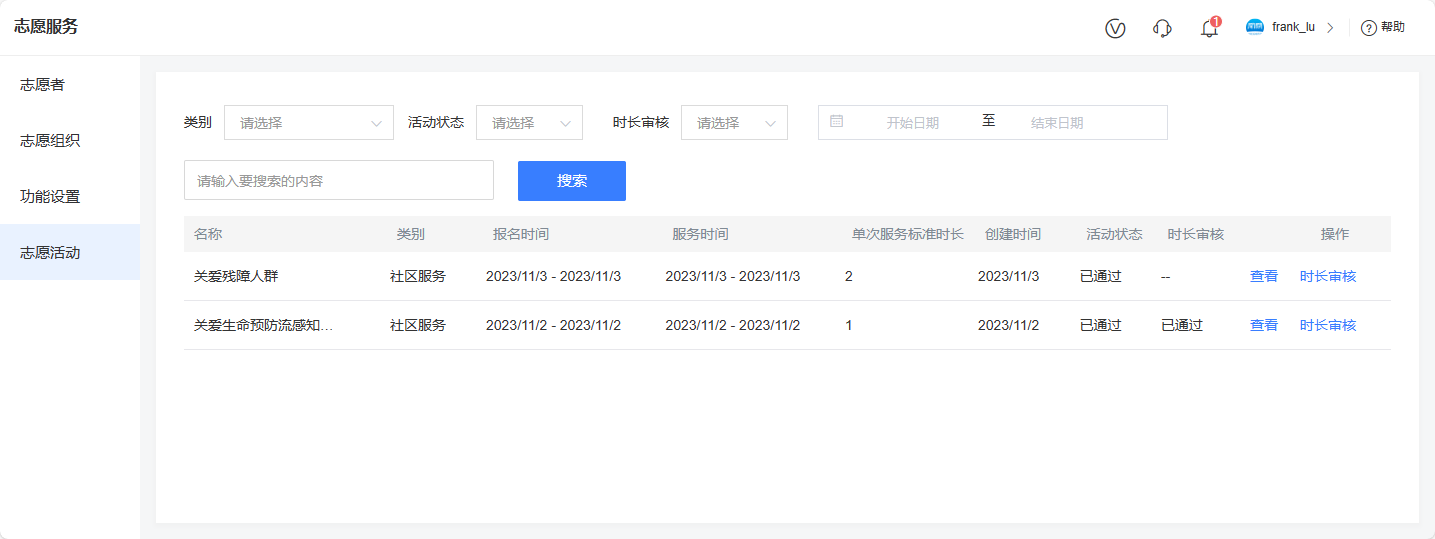Click the 单次服务标准时长 column header
This screenshot has height=539, width=1435.
(908, 234)
